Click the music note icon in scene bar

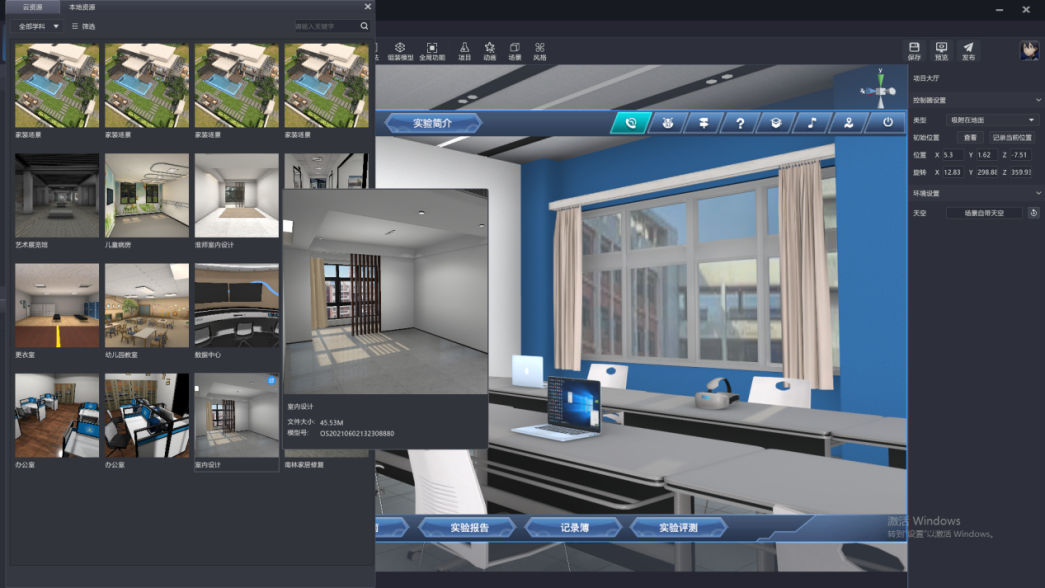812,123
